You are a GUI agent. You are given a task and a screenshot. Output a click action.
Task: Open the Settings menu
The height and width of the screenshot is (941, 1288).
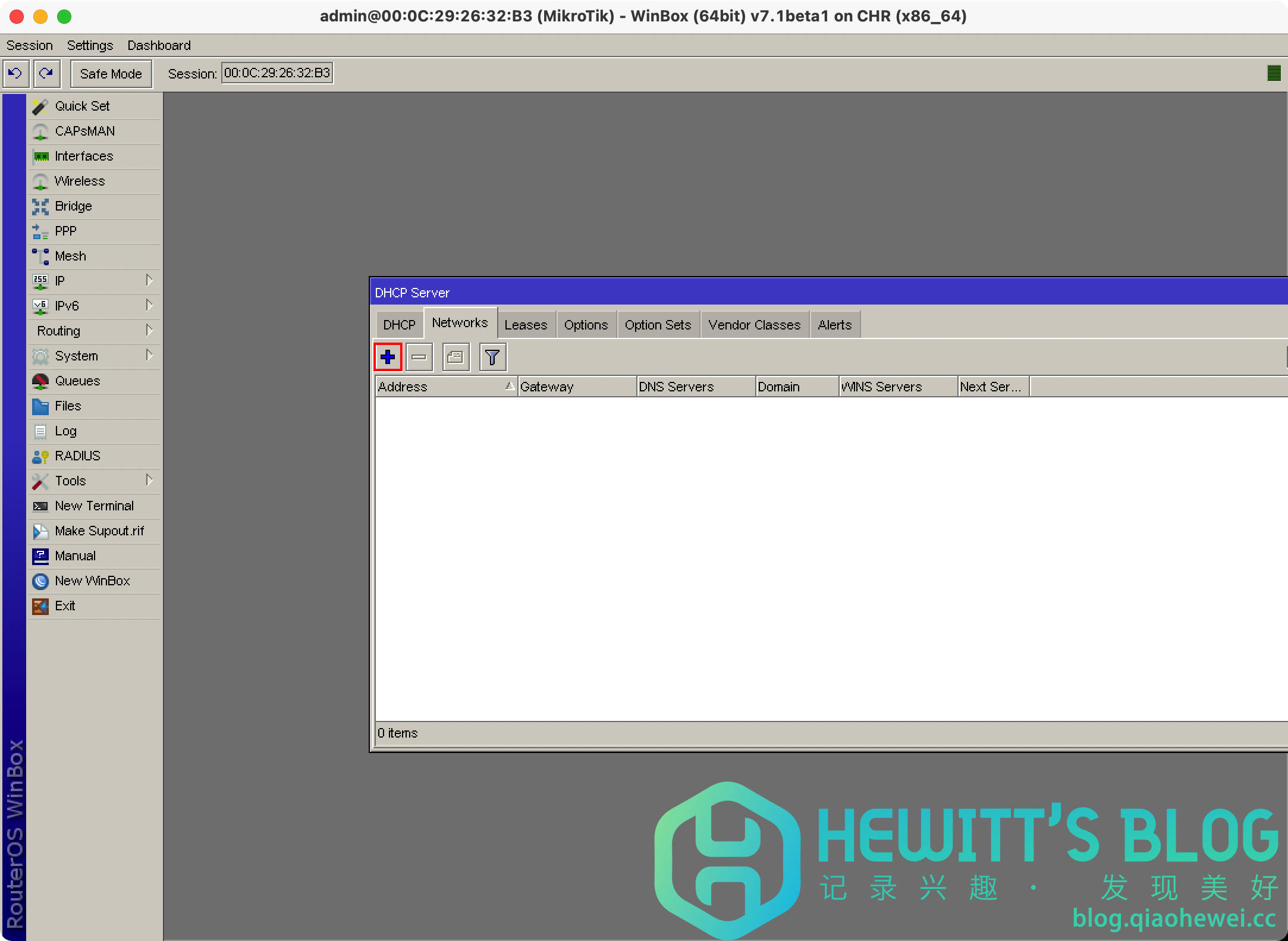tap(90, 45)
